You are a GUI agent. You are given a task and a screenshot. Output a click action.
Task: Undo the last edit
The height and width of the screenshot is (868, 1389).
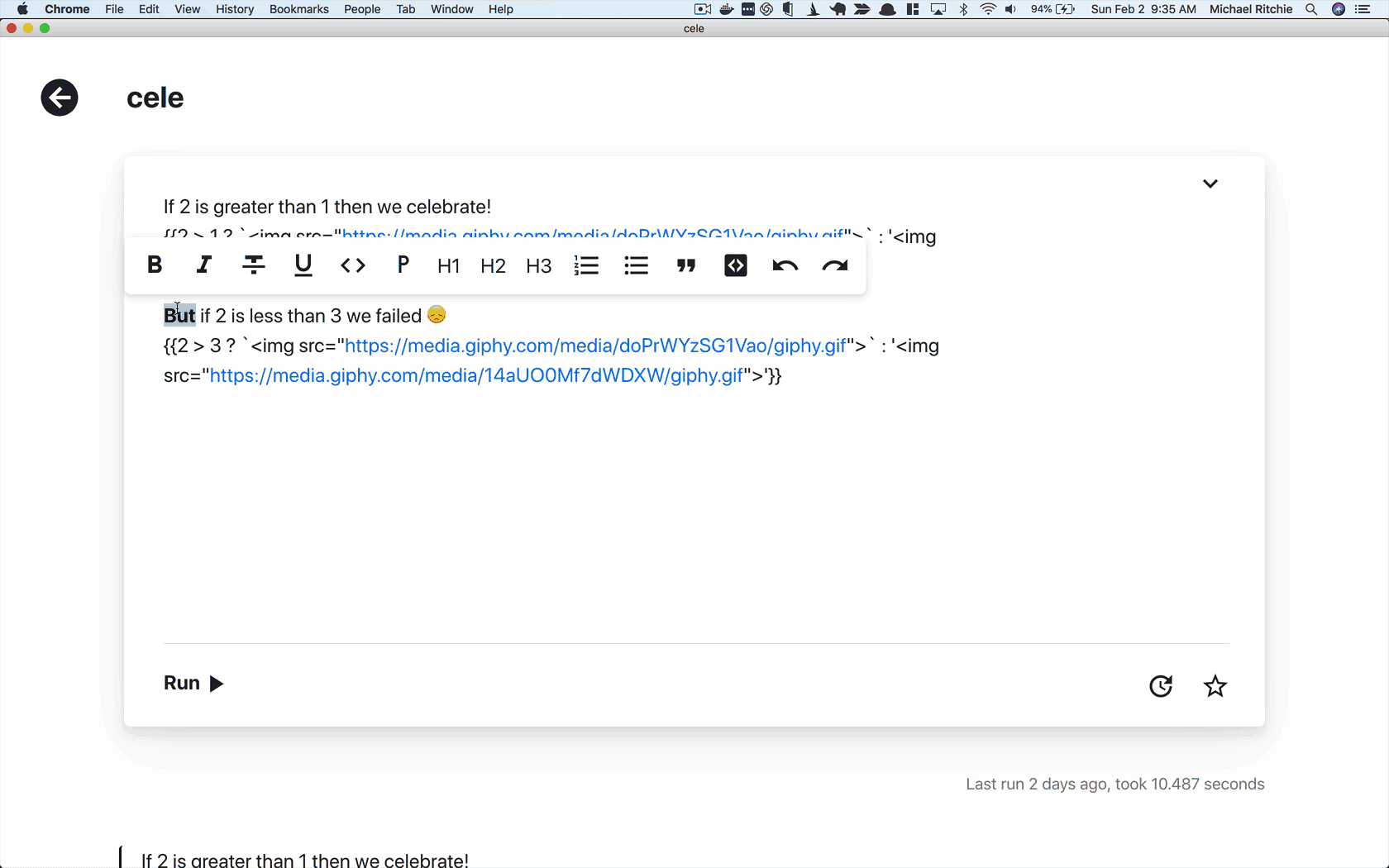(785, 265)
